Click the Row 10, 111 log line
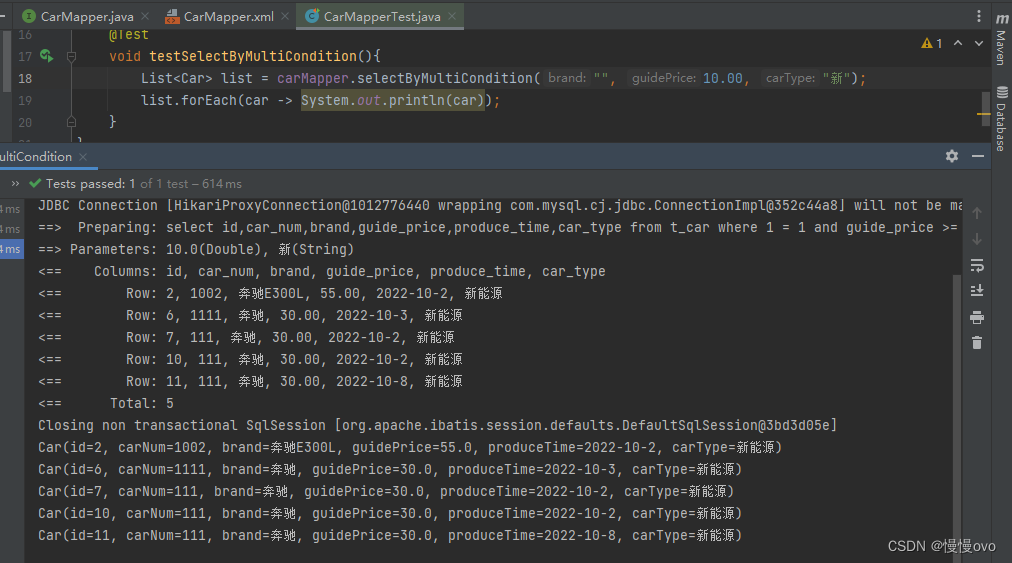This screenshot has height=563, width=1012. [x=250, y=359]
